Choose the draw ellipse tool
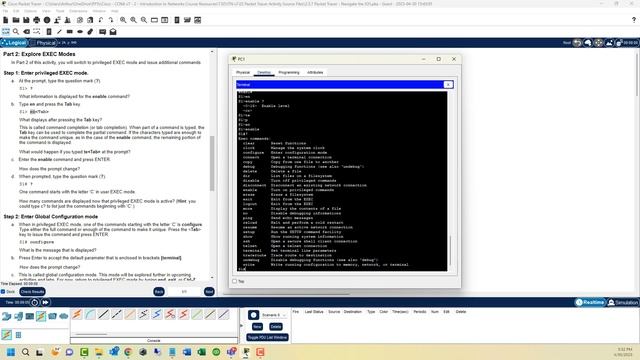 [80, 31]
